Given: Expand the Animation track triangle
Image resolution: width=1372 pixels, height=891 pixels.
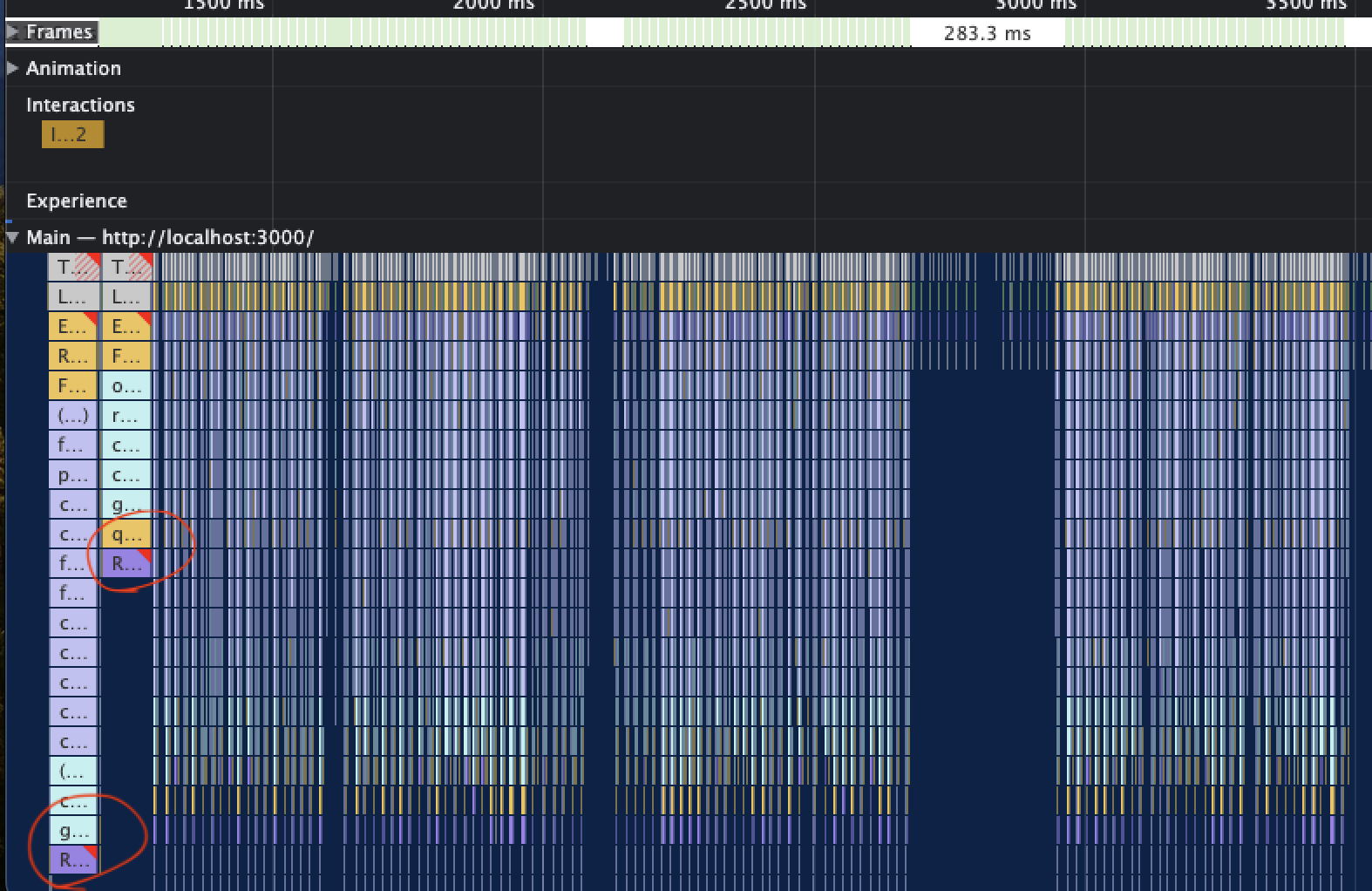Looking at the screenshot, I should (12, 68).
